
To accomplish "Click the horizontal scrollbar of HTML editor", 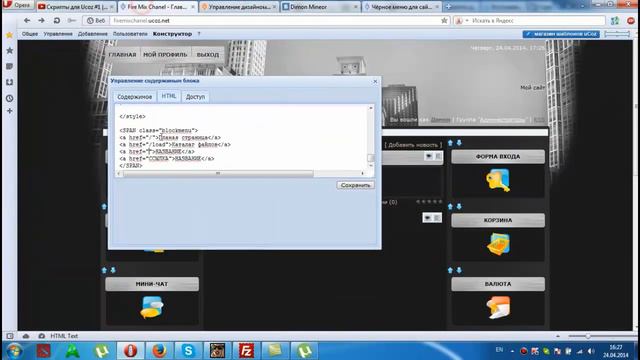I will coord(218,173).
